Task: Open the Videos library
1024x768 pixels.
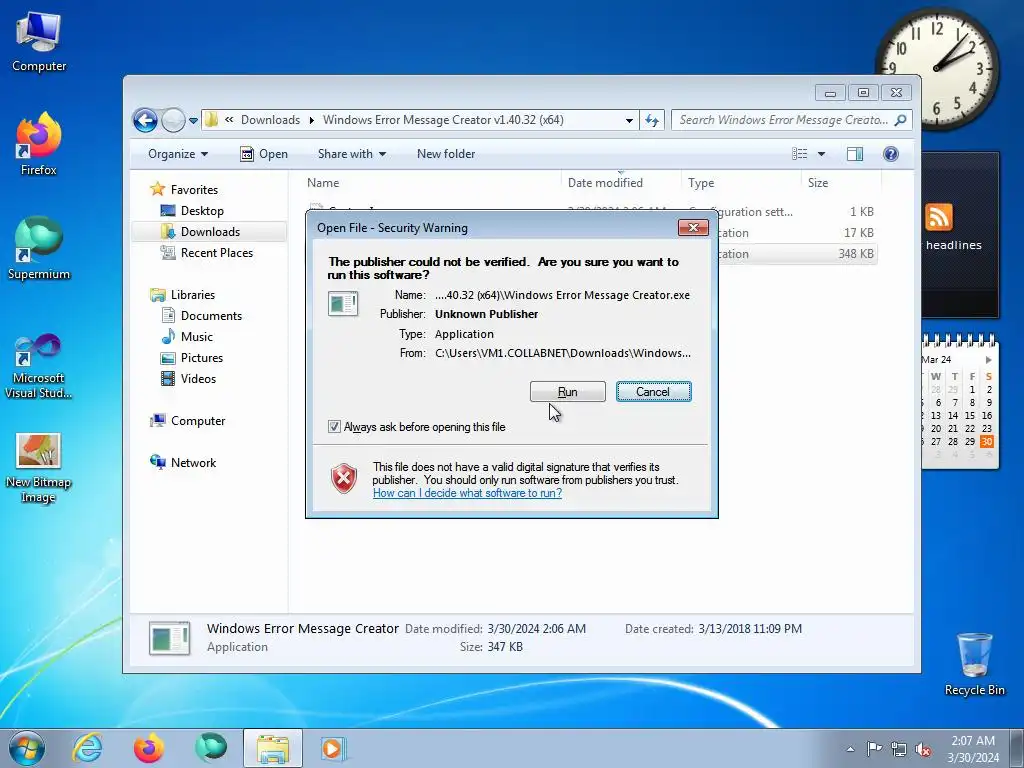Action: tap(188, 379)
